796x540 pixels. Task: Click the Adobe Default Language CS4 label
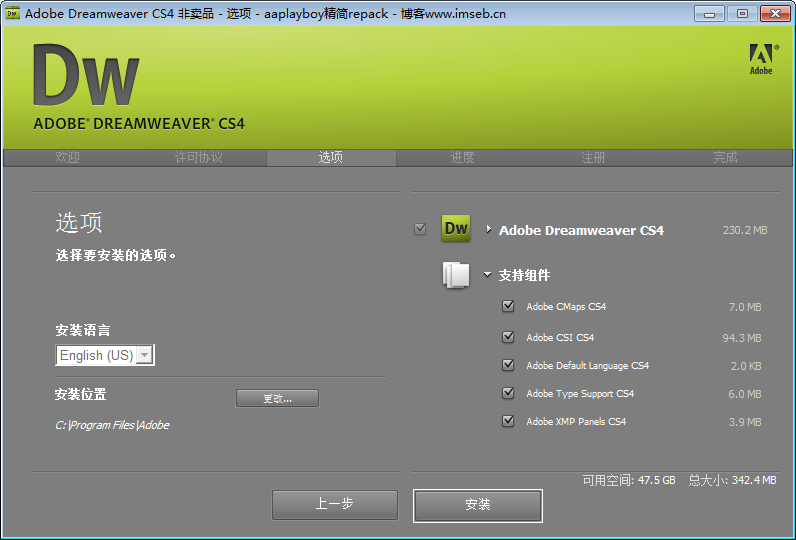click(x=587, y=365)
